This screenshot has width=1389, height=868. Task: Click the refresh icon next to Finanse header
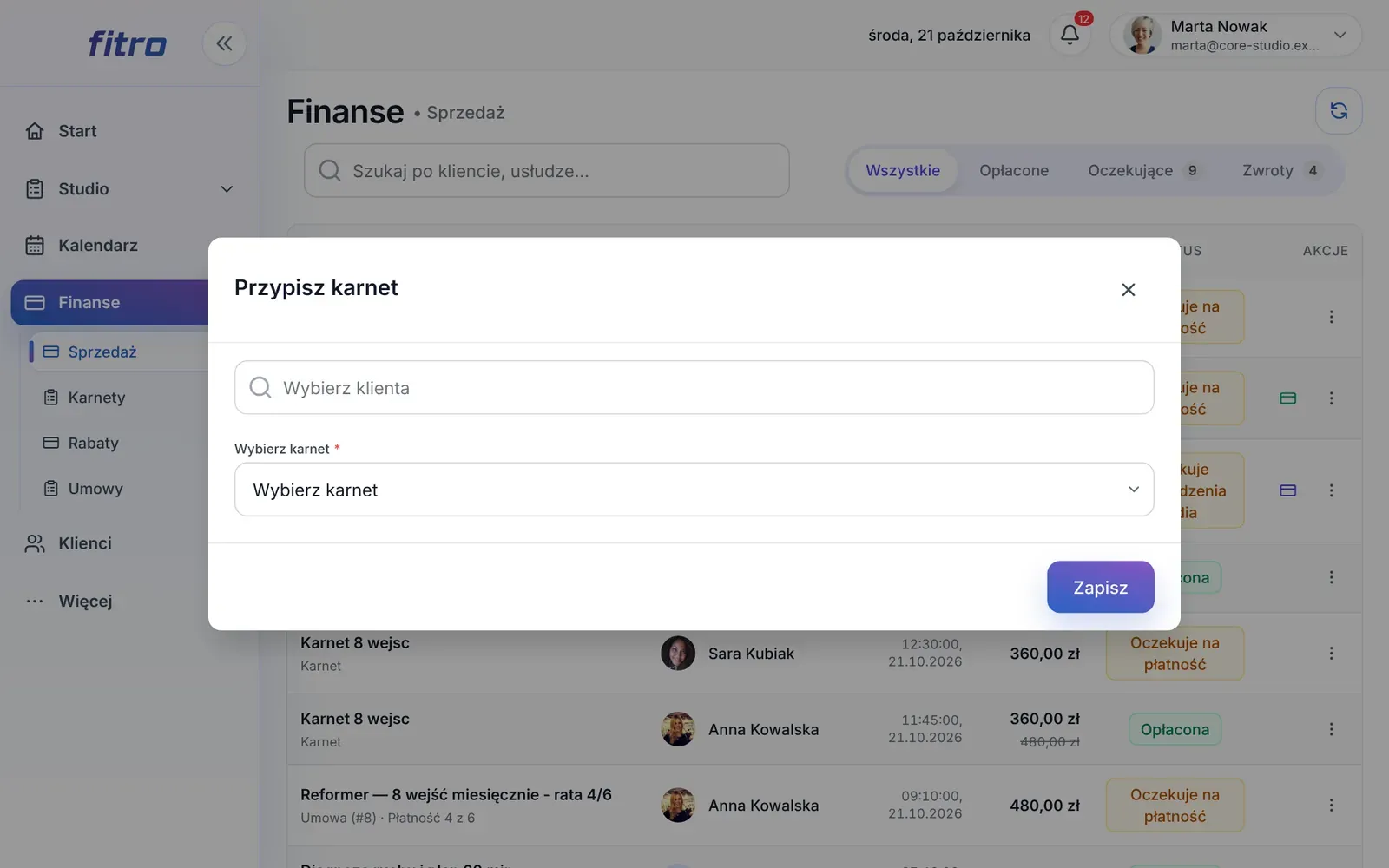(1339, 111)
